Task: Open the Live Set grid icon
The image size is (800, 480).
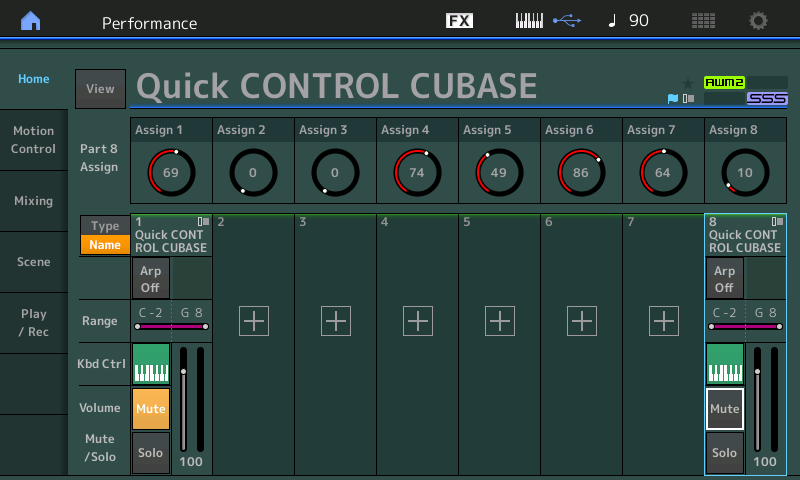Action: click(703, 21)
